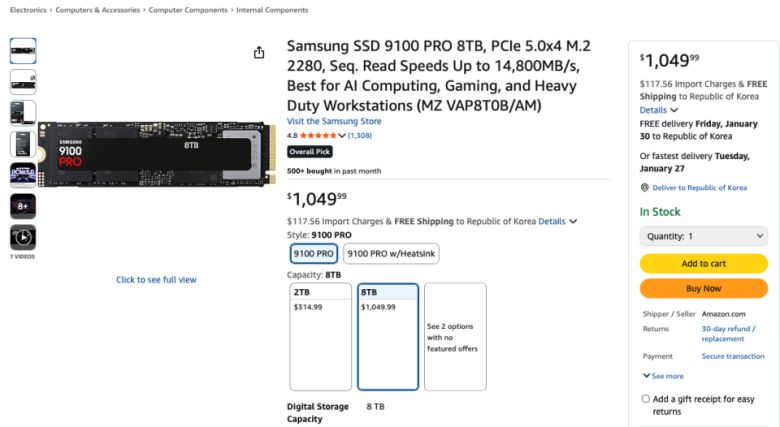This screenshot has height=427, width=780.
Task: Enable the gift receipt checkbox
Action: coord(646,399)
